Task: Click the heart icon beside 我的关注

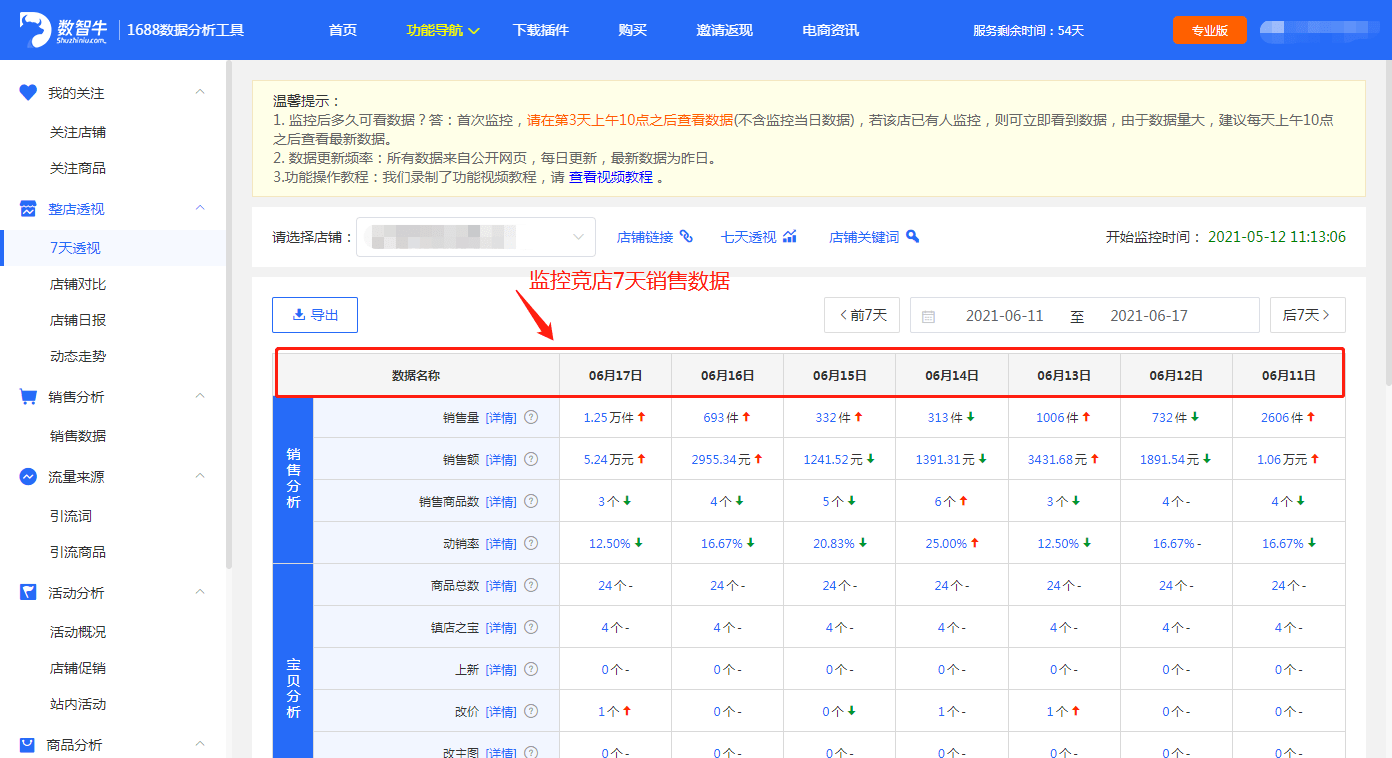Action: [29, 92]
